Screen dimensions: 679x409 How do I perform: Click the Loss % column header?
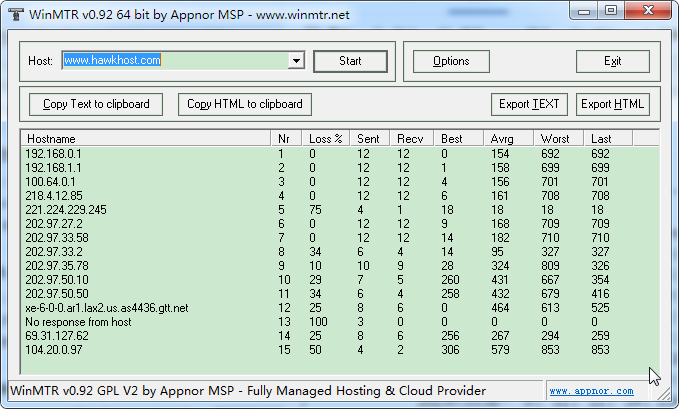click(326, 139)
